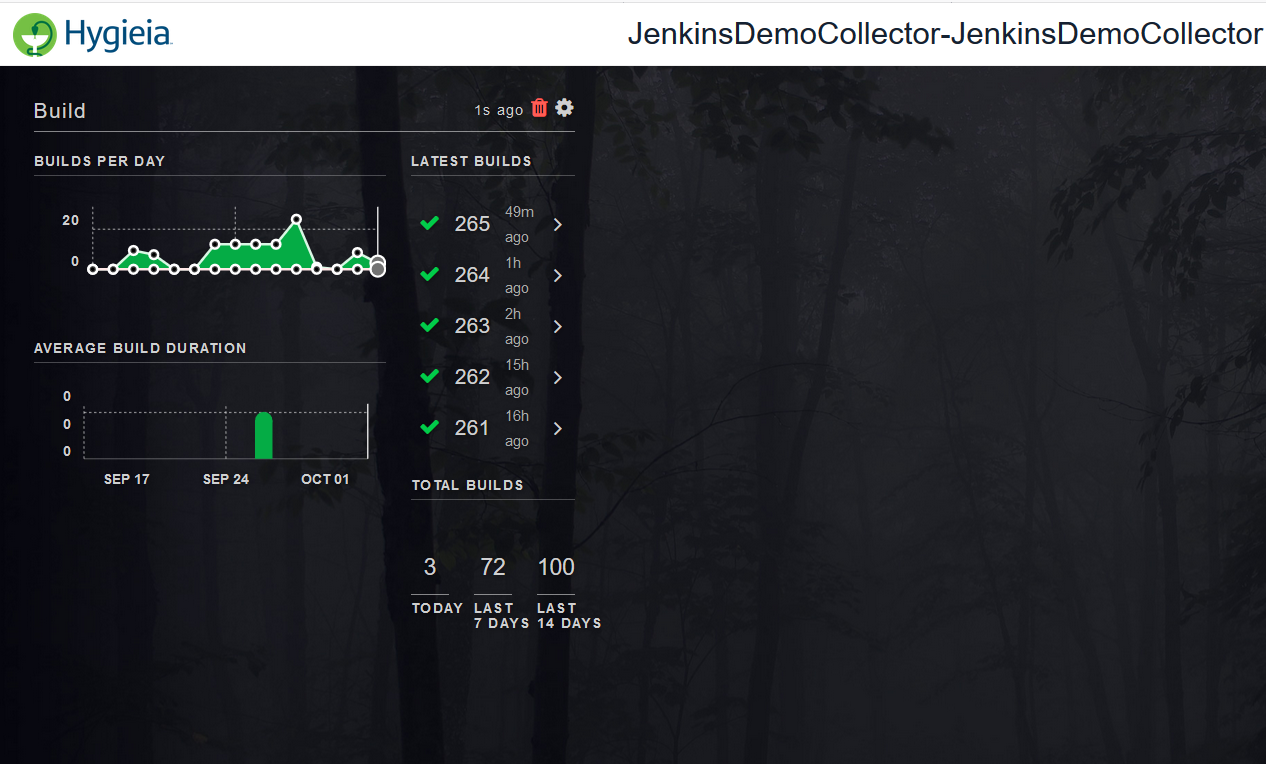1266x764 pixels.
Task: Click today's build count 3
Action: [430, 567]
